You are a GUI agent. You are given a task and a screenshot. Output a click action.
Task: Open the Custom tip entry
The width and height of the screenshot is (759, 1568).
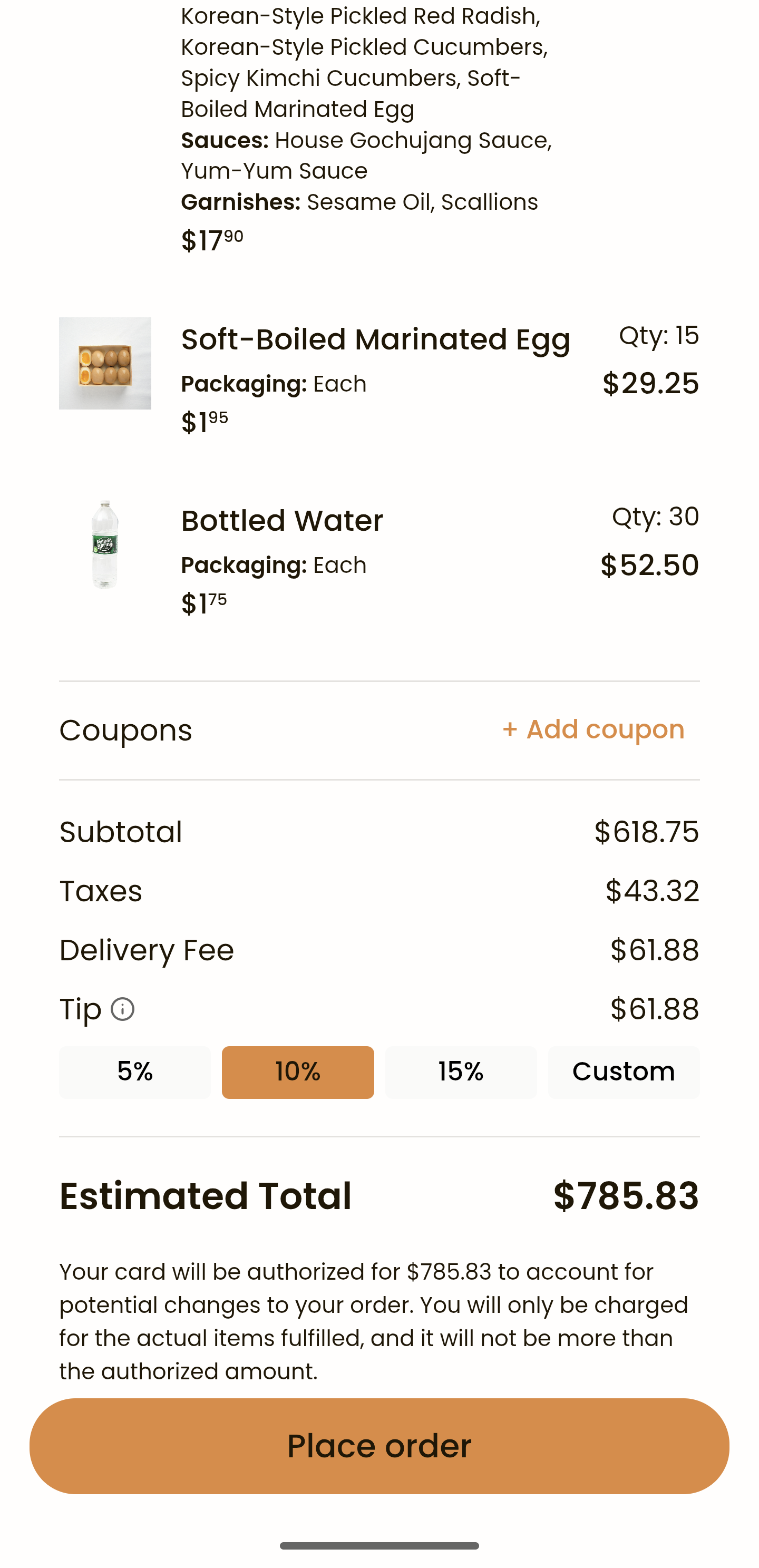pyautogui.click(x=623, y=1072)
